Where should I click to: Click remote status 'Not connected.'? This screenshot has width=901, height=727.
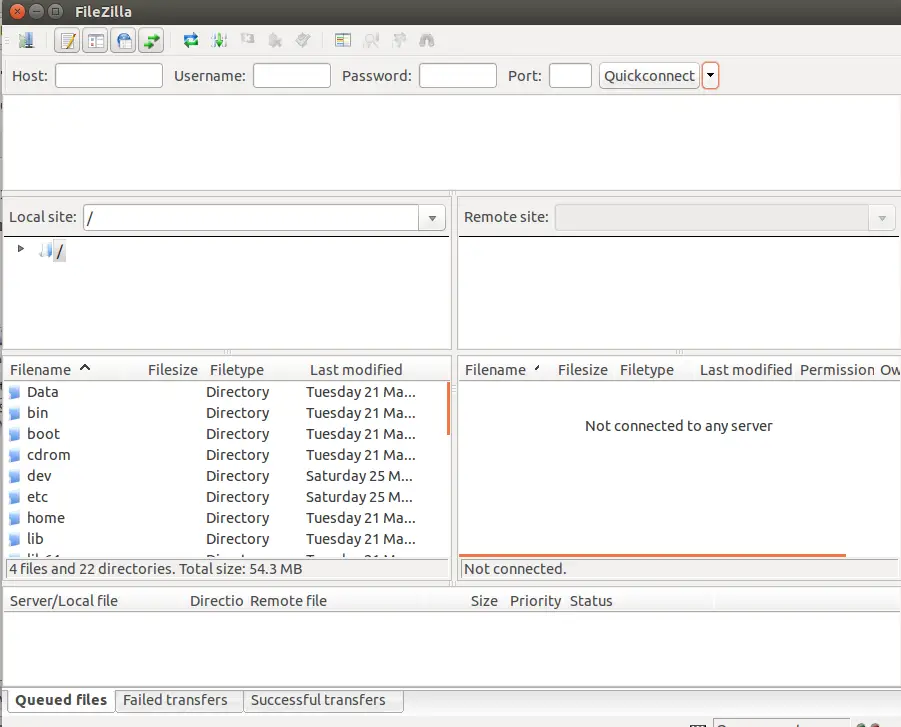tap(515, 569)
